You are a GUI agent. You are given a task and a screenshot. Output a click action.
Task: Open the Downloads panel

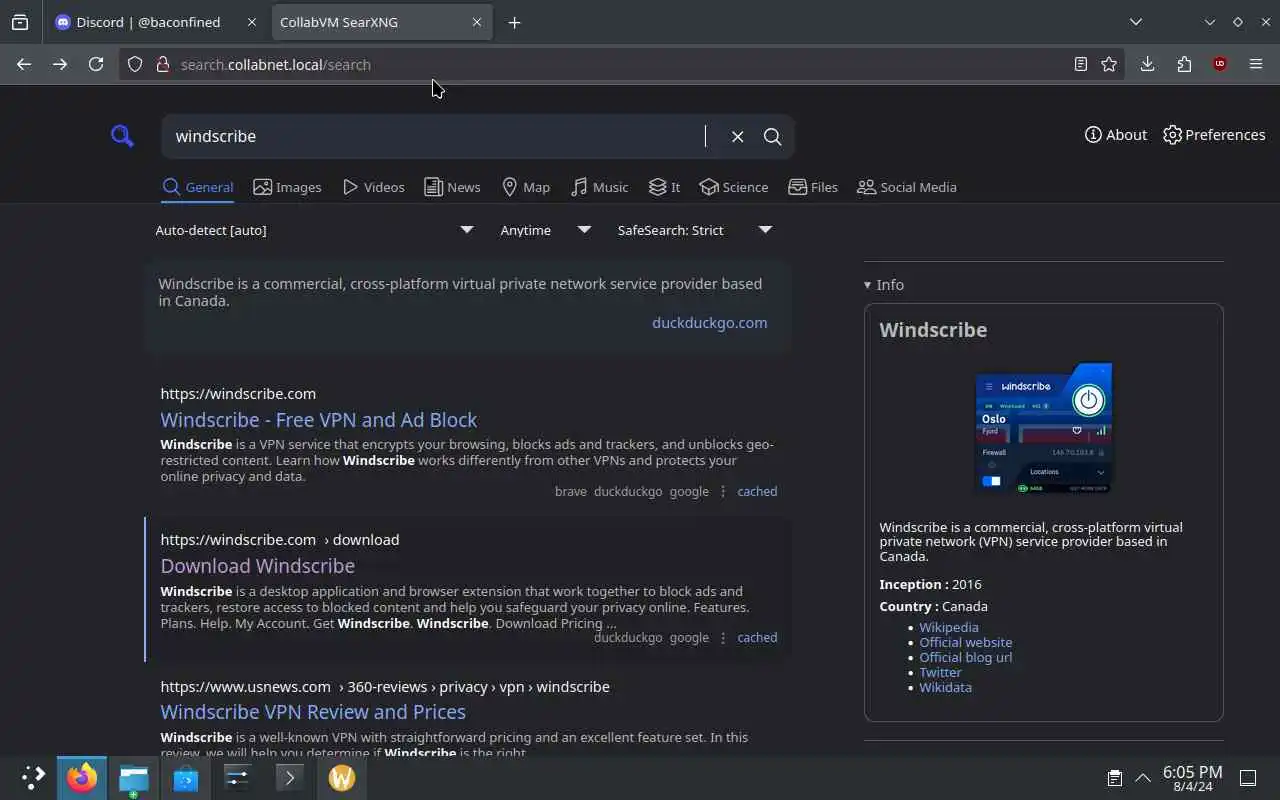(1147, 64)
